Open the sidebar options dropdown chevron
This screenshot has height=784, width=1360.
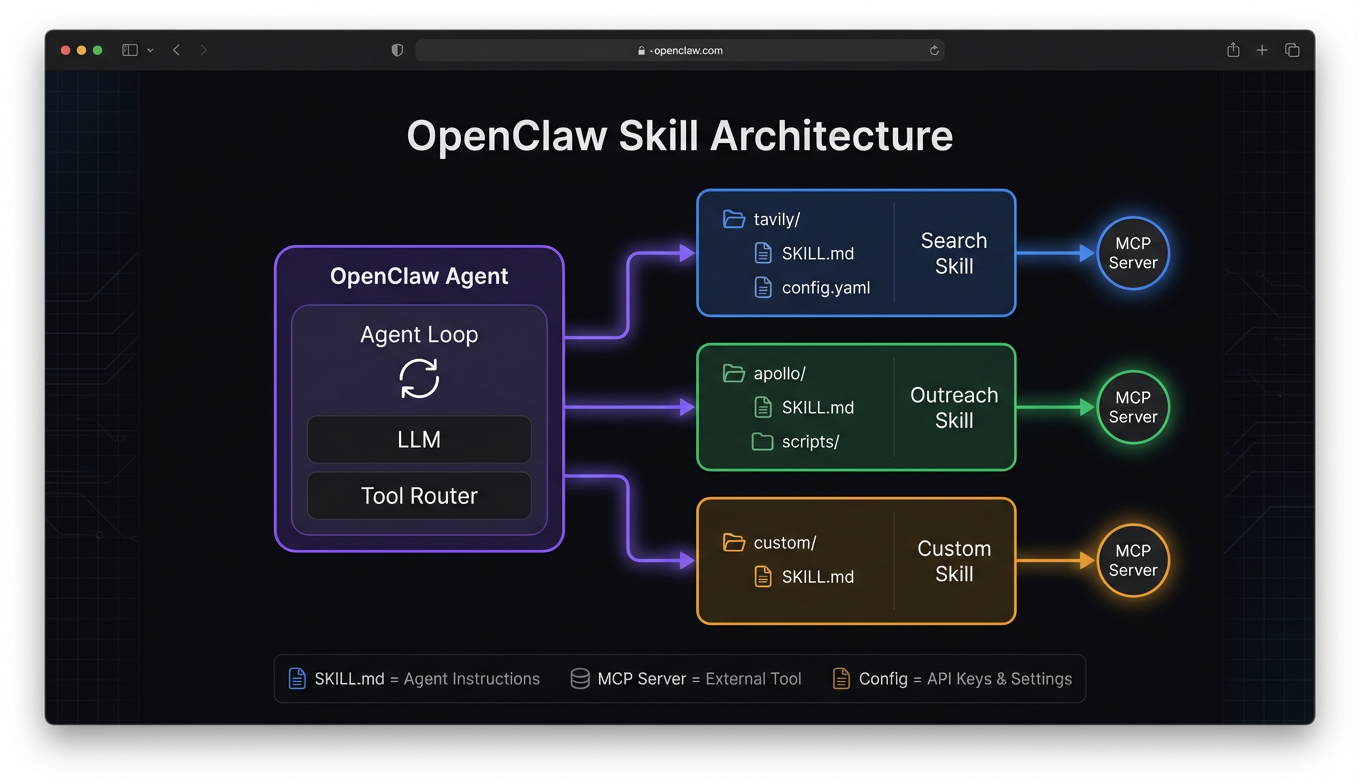(x=150, y=50)
